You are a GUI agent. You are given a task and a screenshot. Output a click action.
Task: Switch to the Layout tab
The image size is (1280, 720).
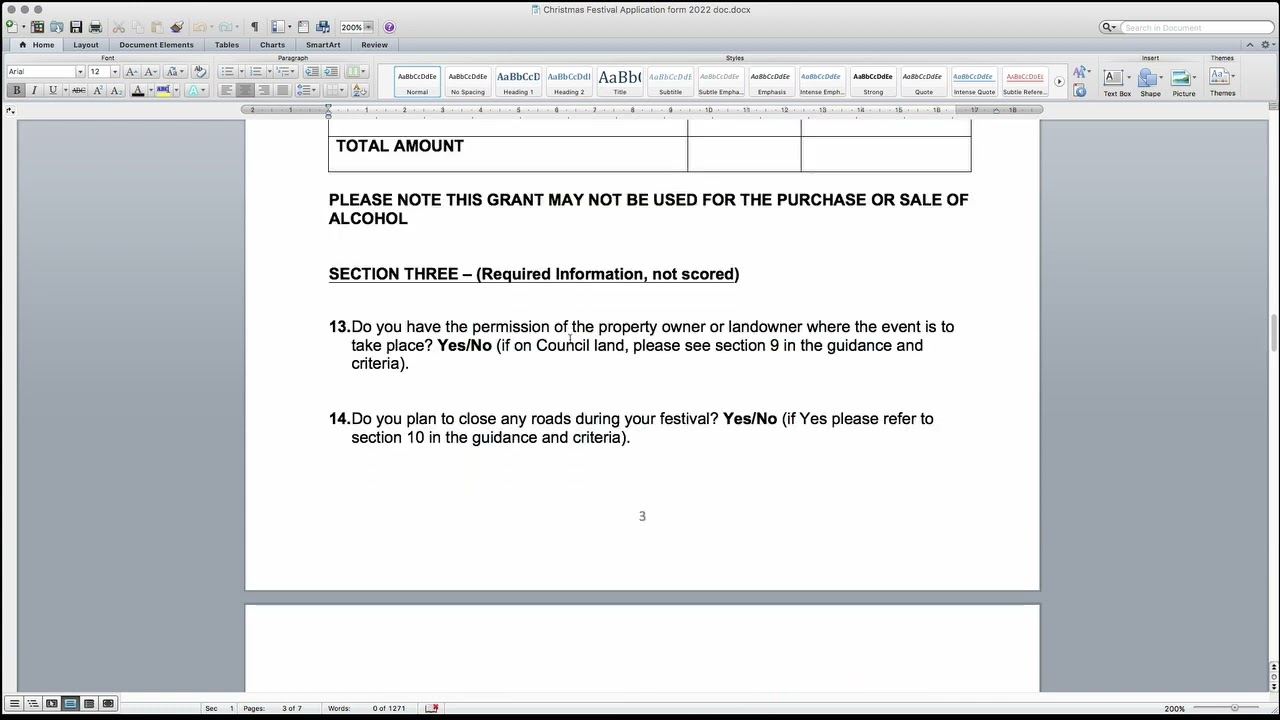point(86,45)
